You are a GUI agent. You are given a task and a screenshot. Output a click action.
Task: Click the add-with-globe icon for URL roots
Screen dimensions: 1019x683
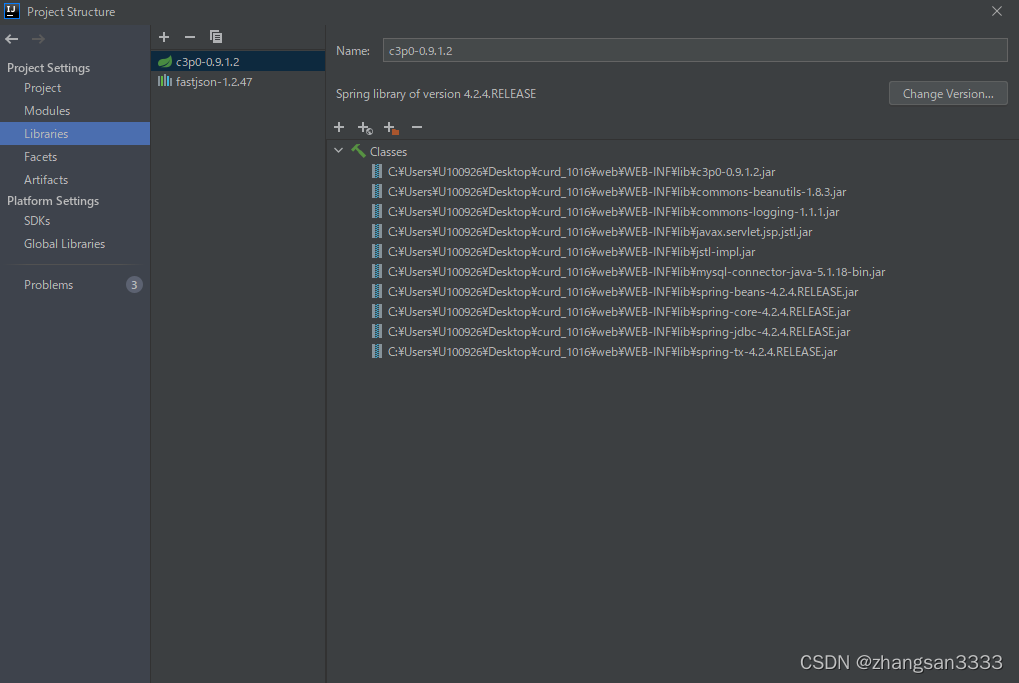tap(365, 128)
